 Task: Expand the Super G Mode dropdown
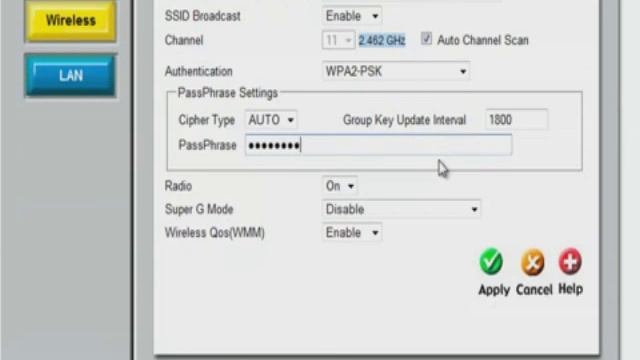(x=401, y=209)
